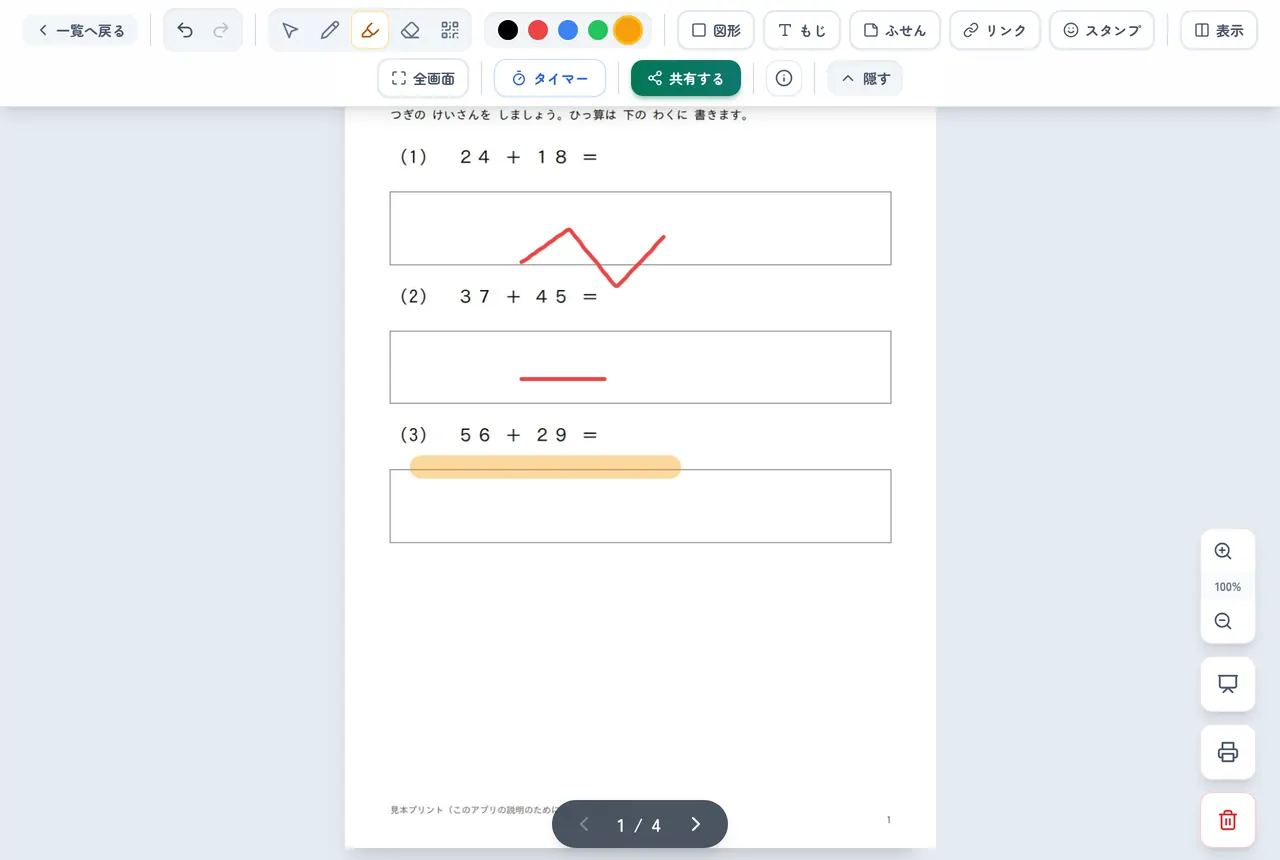The width and height of the screenshot is (1280, 860).
Task: Select the arrow pointer tool
Action: [290, 30]
